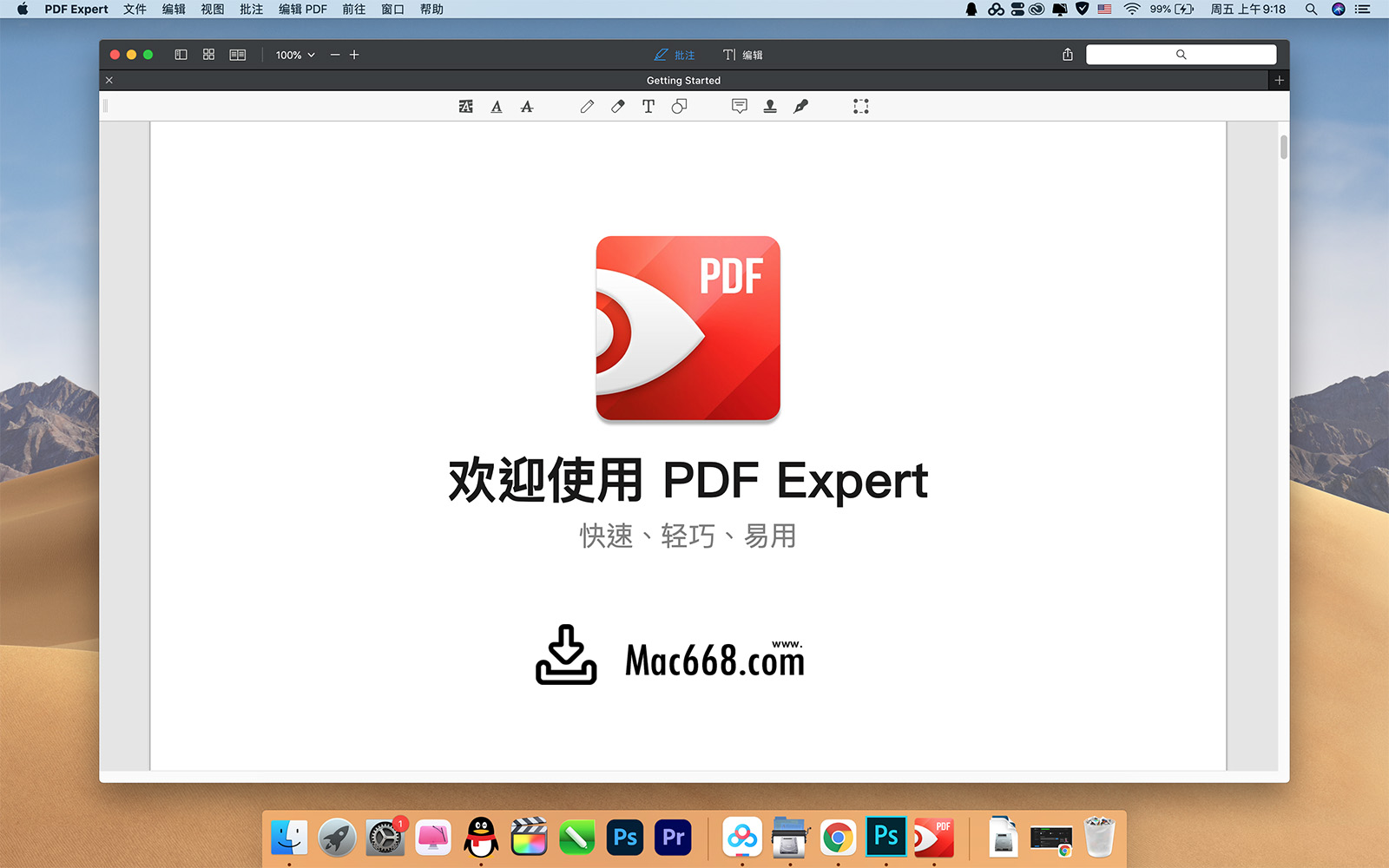Open the 视图 menu

click(213, 10)
